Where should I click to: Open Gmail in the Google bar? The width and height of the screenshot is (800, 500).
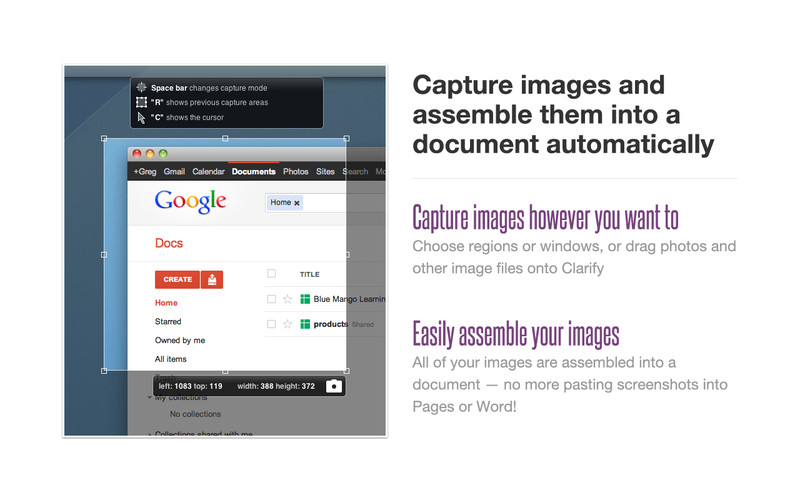pos(174,171)
